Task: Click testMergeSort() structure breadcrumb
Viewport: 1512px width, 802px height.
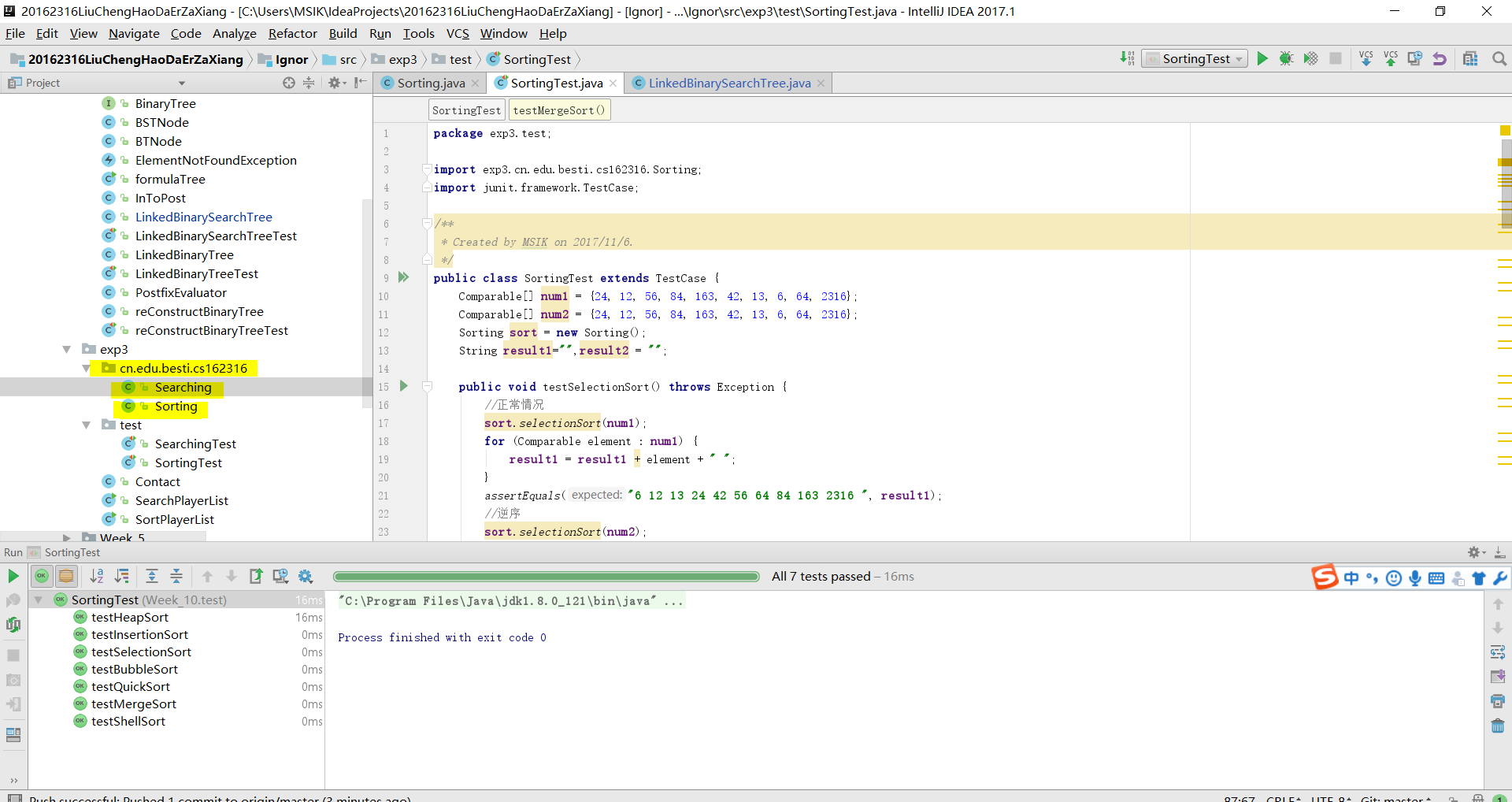Action: tap(559, 110)
